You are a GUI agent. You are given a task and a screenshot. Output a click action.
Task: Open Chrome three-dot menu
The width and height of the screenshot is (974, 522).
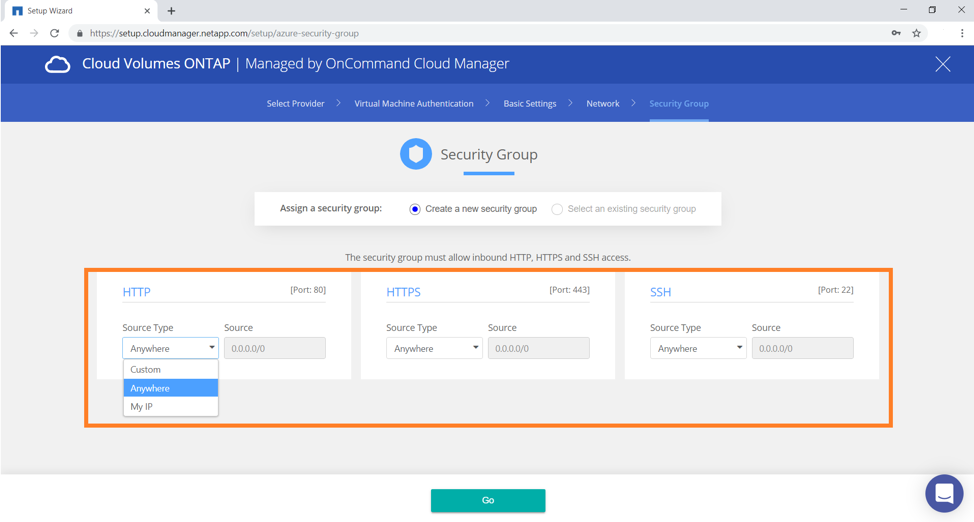point(961,33)
